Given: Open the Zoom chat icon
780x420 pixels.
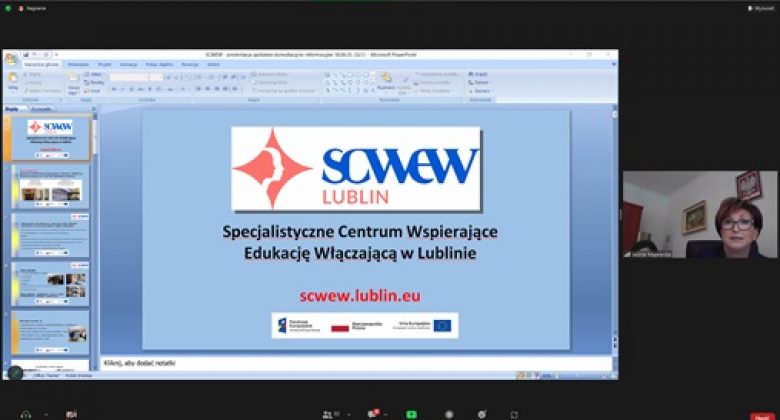Looking at the screenshot, I should [372, 413].
